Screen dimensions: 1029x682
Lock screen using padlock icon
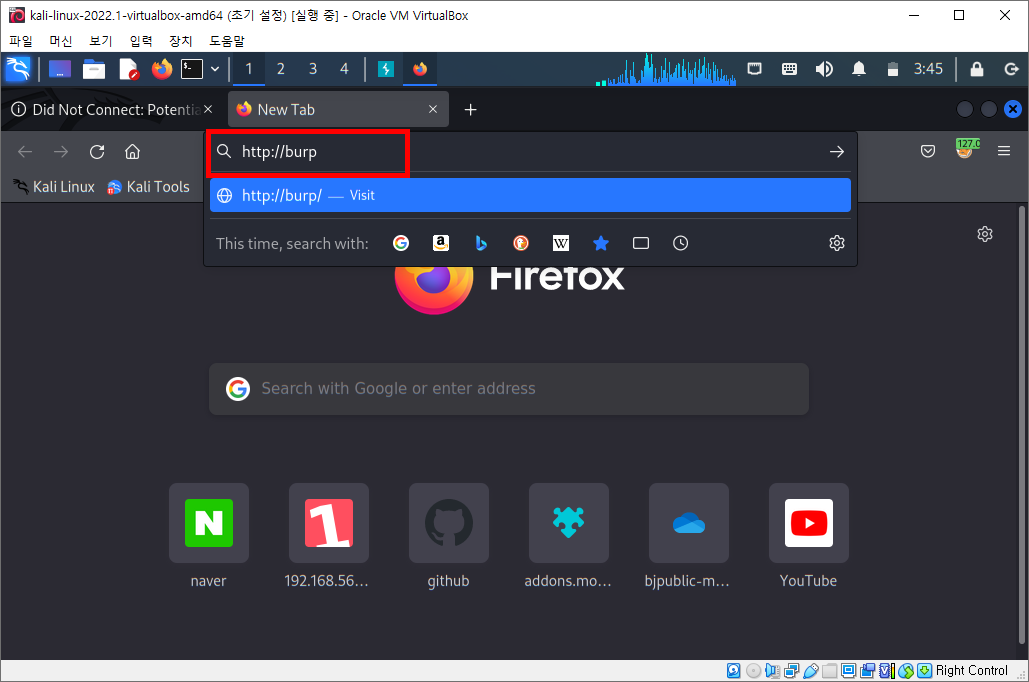976,69
